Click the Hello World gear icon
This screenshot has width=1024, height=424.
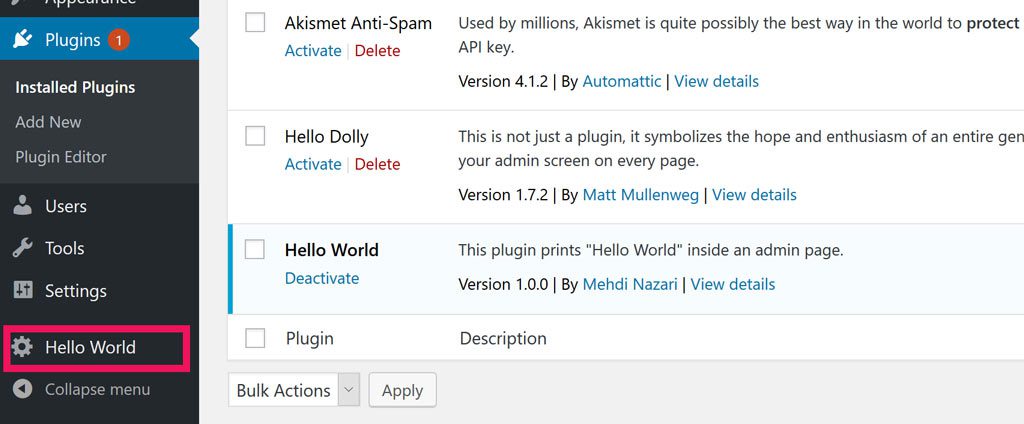click(22, 347)
